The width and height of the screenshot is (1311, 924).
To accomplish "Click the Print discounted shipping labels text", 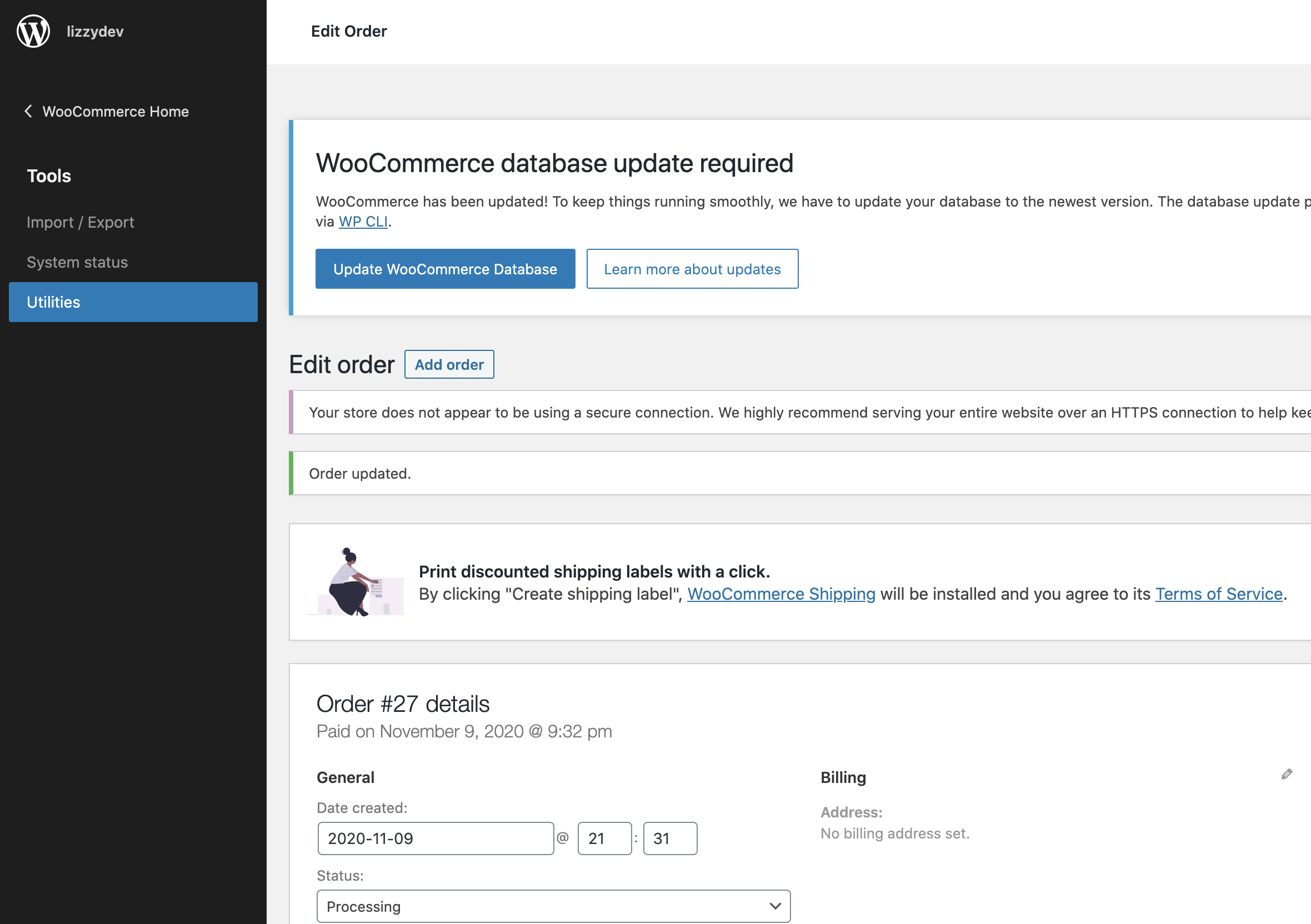I will click(x=594, y=571).
